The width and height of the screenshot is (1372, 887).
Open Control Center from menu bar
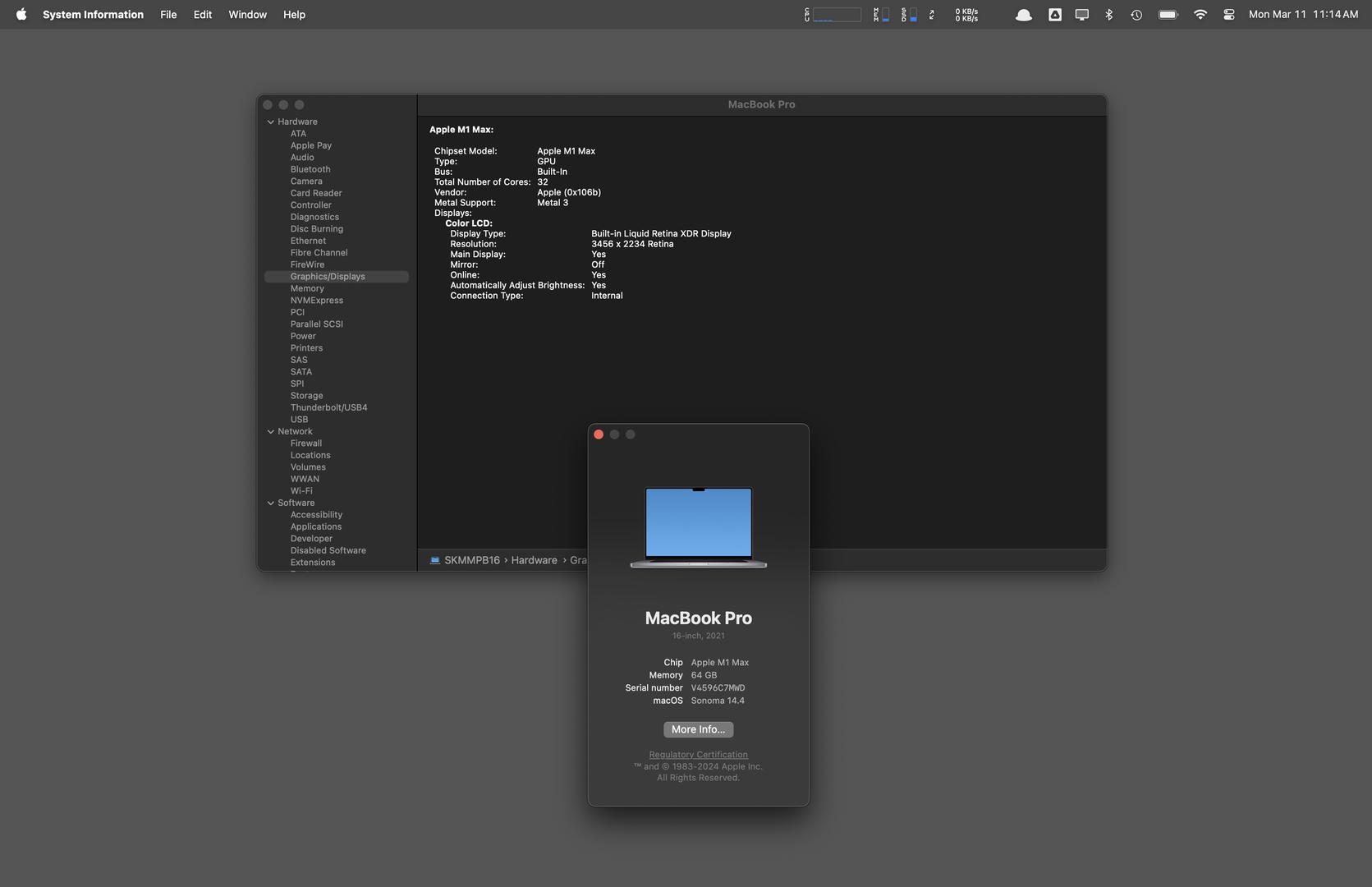click(1228, 14)
